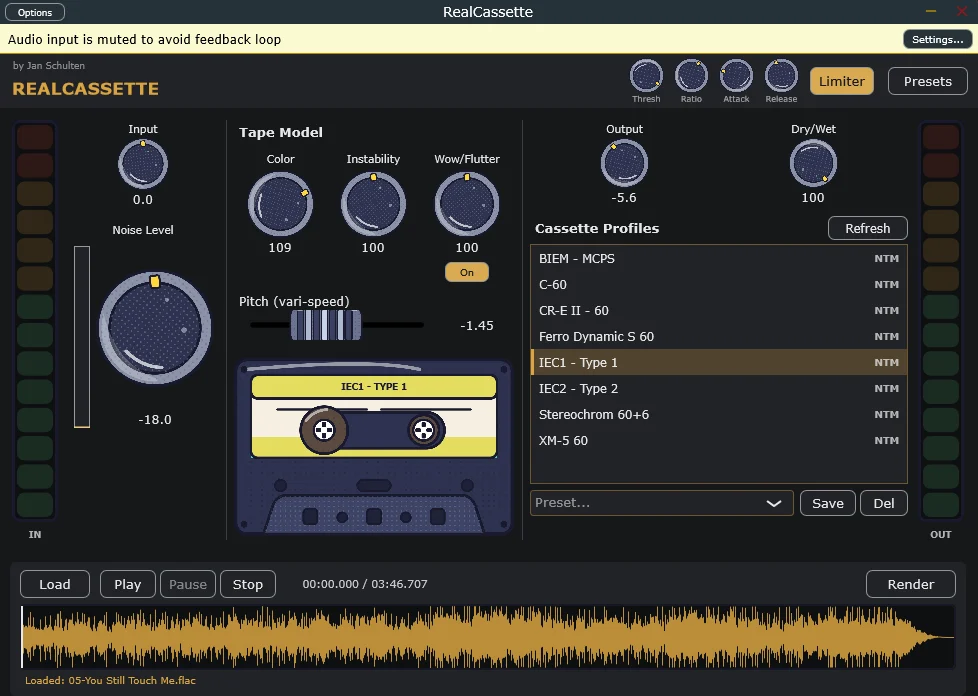
Task: Select the BIEM - MCPS cassette profile
Action: coord(719,258)
